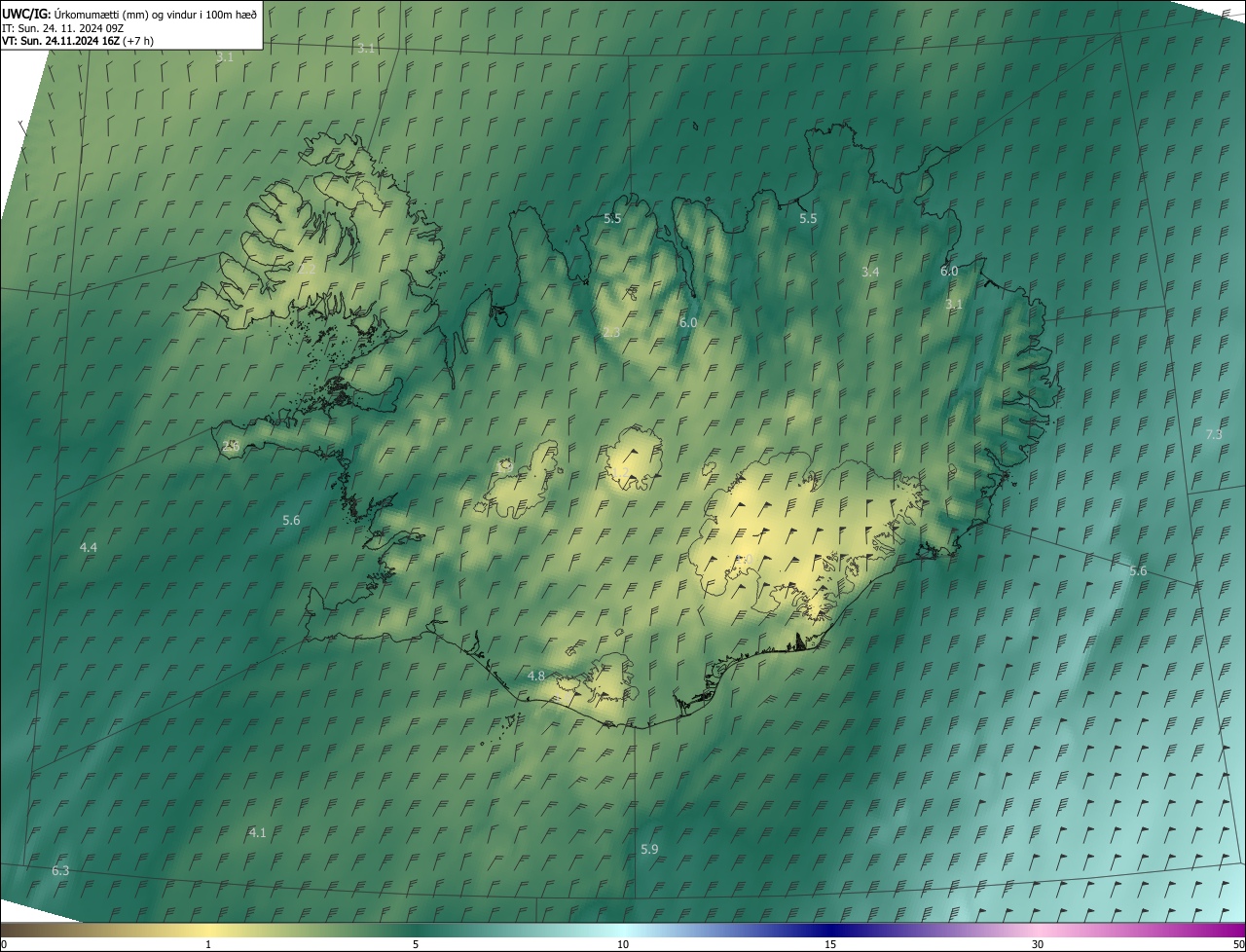The image size is (1246, 952).
Task: Click the 'IT: Sun. 24. 11. 2024 09Z' line
Action: pos(62,27)
